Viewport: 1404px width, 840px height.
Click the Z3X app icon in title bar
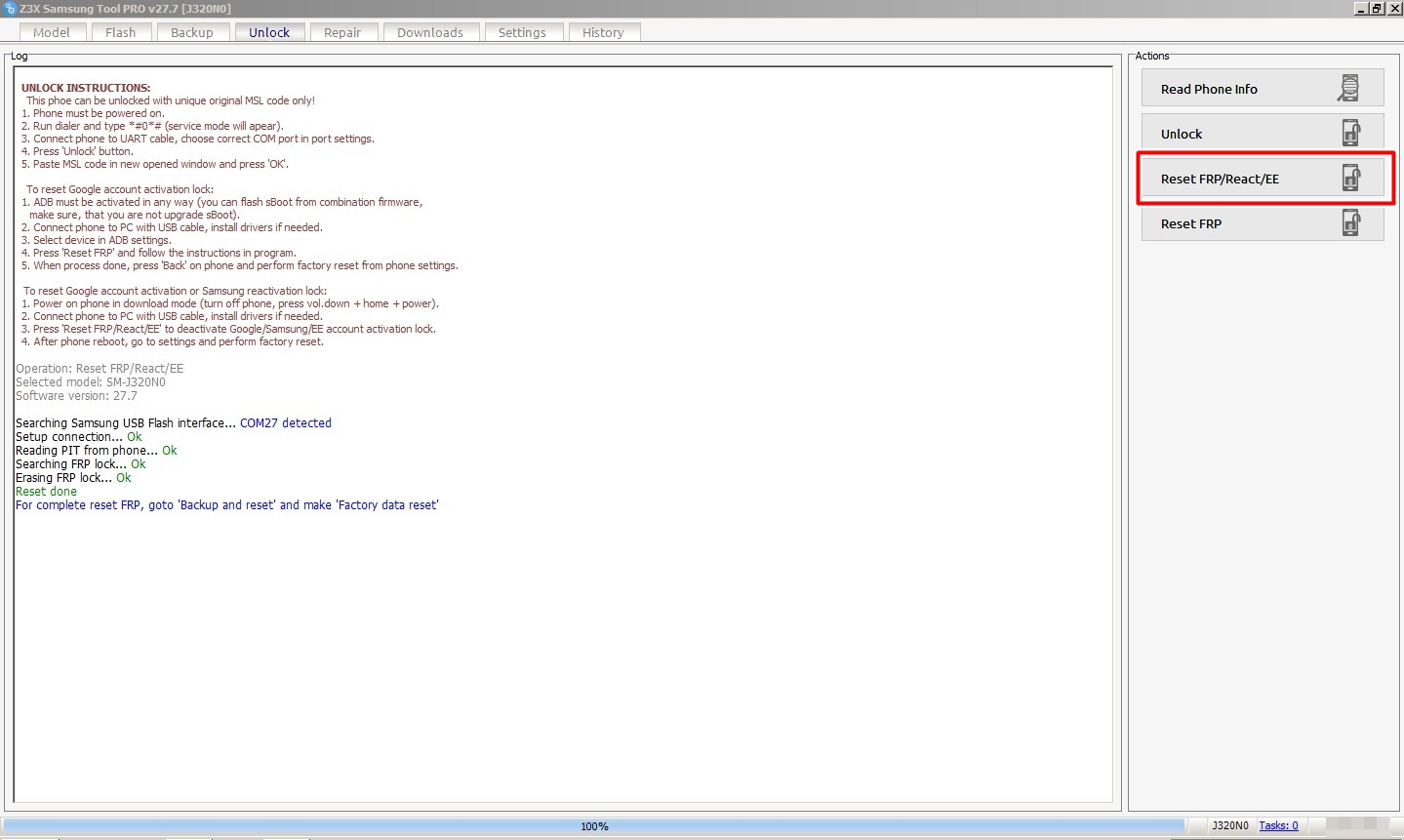pos(10,9)
